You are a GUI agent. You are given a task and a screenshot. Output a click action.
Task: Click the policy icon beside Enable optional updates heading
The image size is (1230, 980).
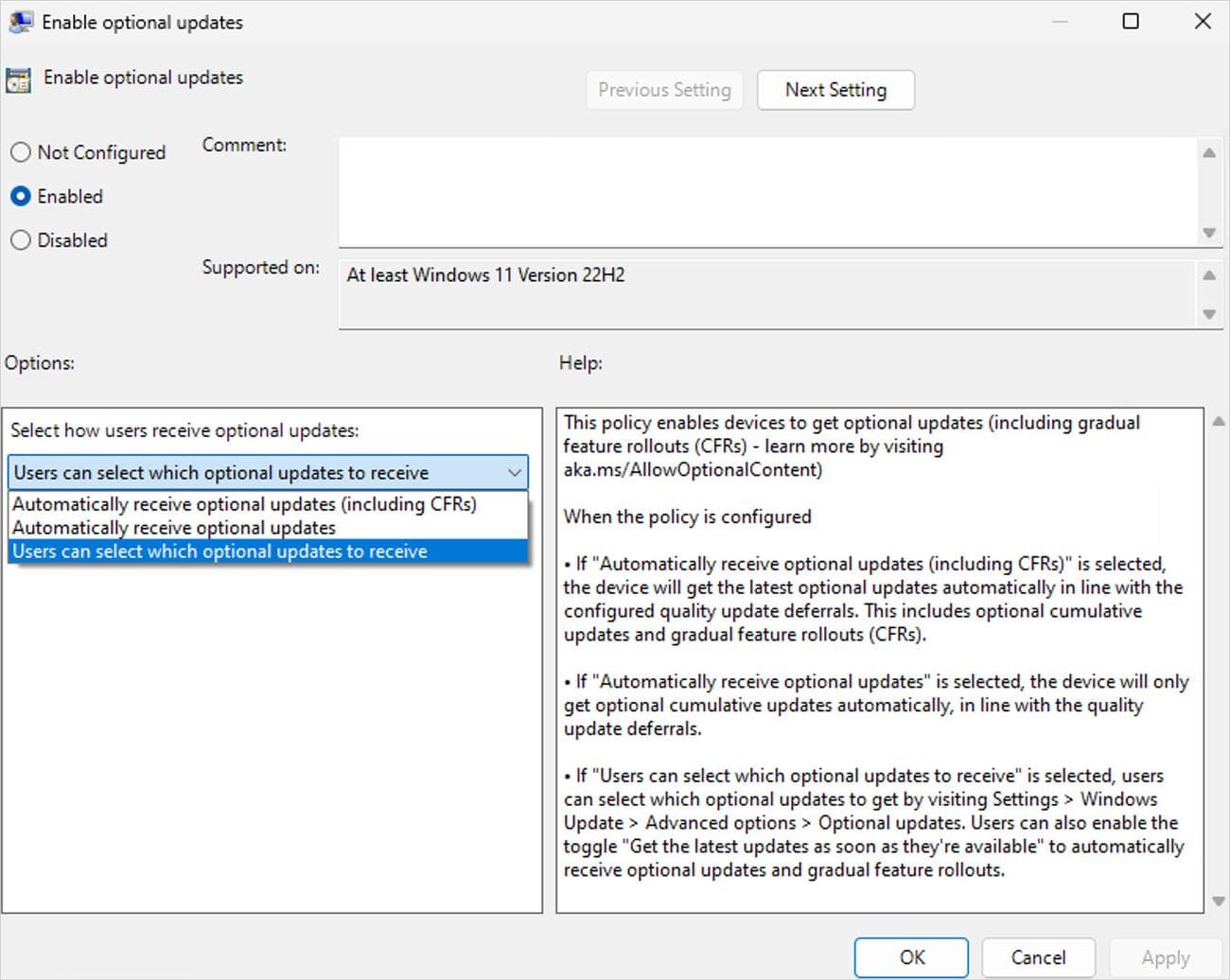click(x=17, y=80)
